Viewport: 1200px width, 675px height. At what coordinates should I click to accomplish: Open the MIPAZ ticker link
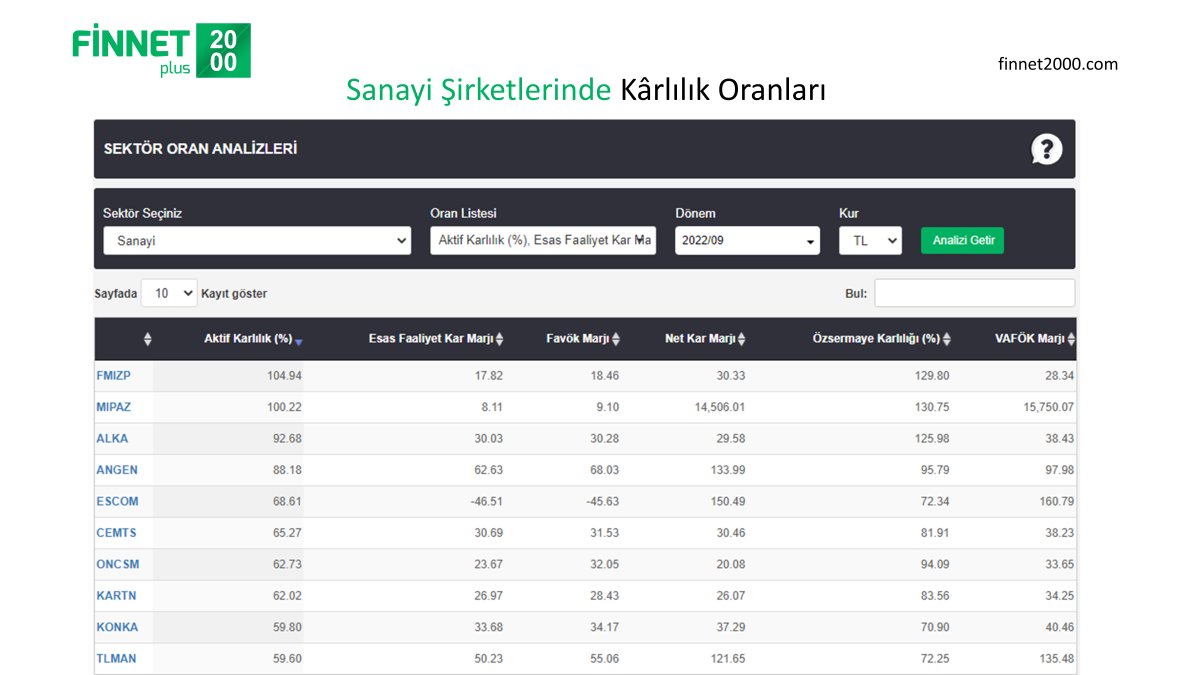click(x=113, y=407)
